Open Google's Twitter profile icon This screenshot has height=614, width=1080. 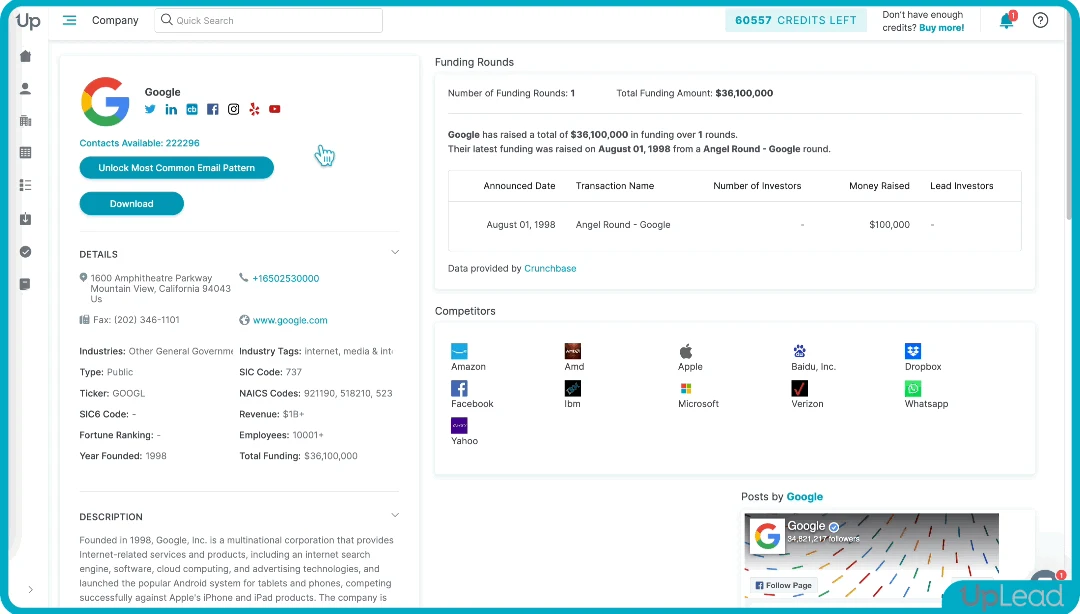click(x=150, y=109)
